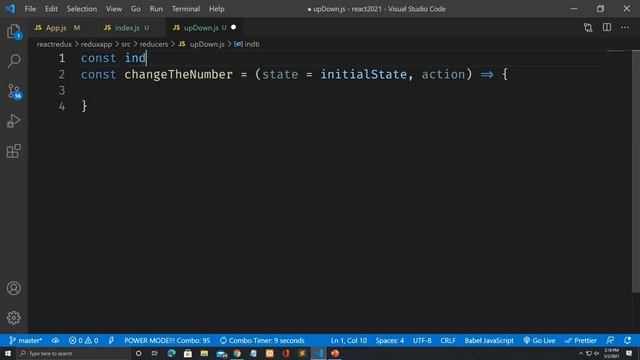
Task: Click the vertical scrollbar of the editor
Action: [x=636, y=171]
